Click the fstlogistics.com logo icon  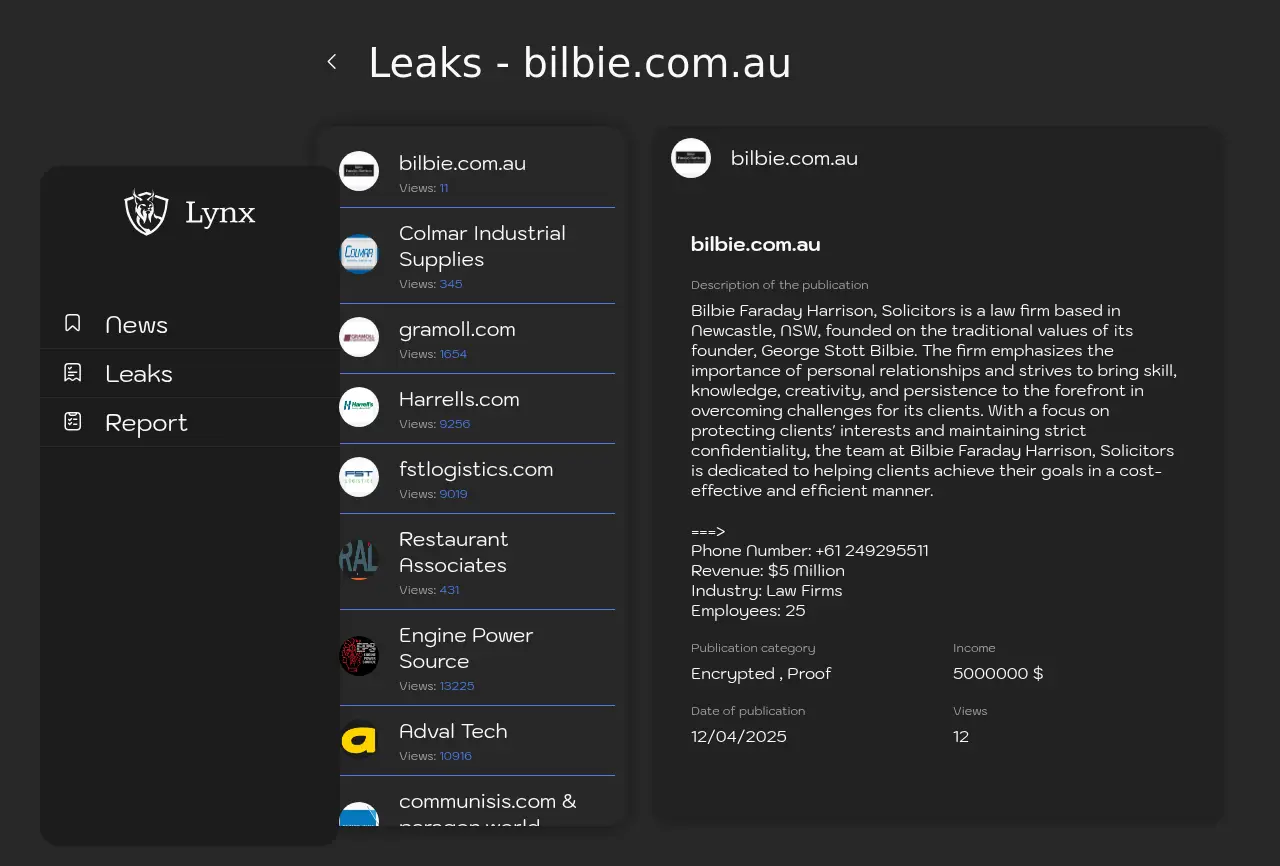coord(359,477)
